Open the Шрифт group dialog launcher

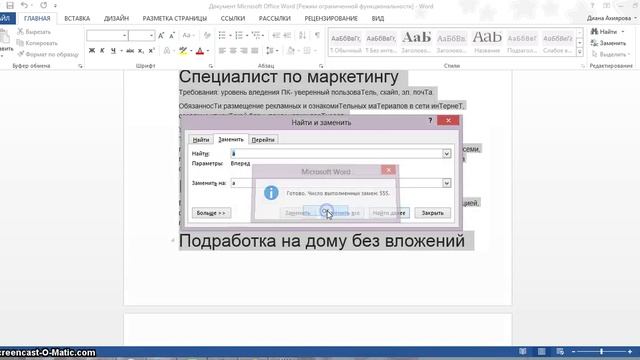pos(211,66)
